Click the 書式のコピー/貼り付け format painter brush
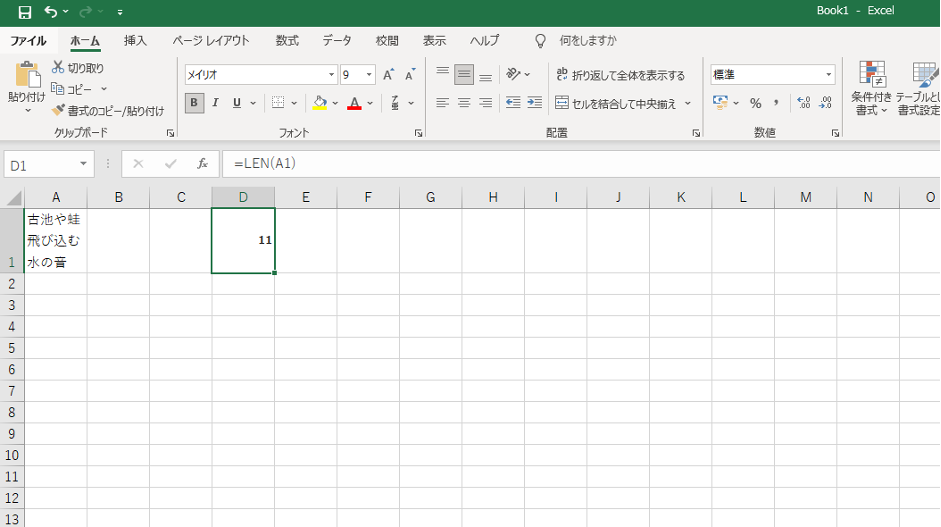Image resolution: width=941 pixels, height=527 pixels. (x=58, y=110)
